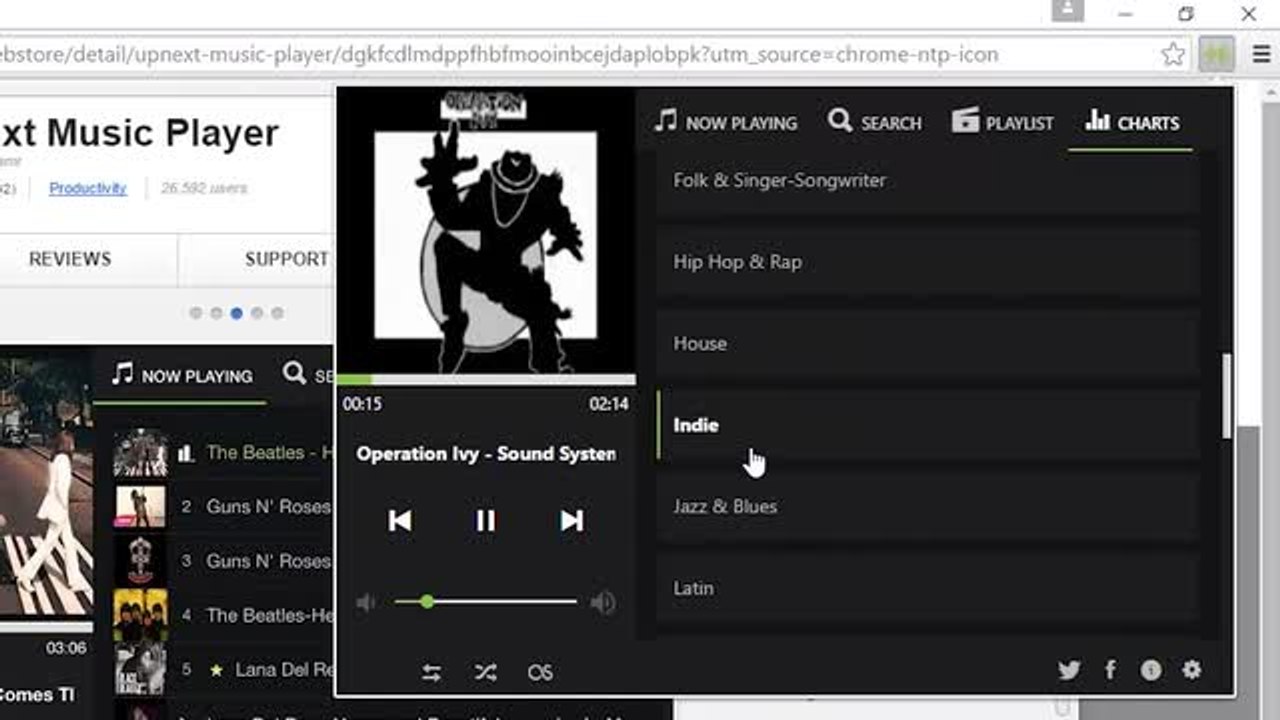Skip to the previous track

click(x=400, y=520)
